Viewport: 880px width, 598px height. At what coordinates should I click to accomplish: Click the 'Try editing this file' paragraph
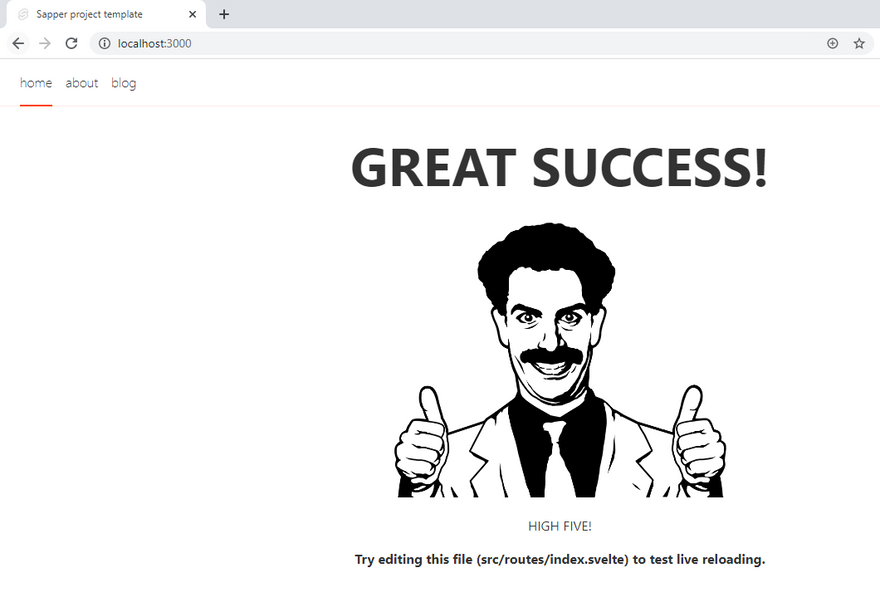pyautogui.click(x=559, y=559)
